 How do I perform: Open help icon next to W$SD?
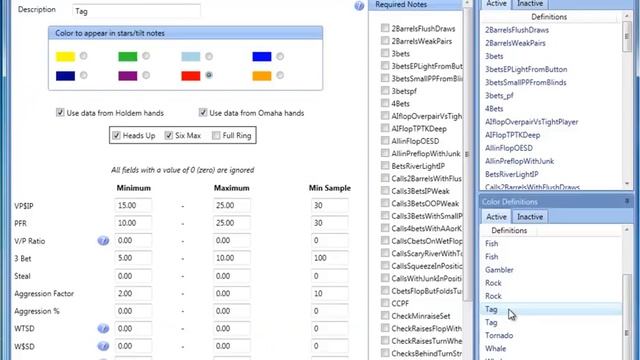point(103,347)
